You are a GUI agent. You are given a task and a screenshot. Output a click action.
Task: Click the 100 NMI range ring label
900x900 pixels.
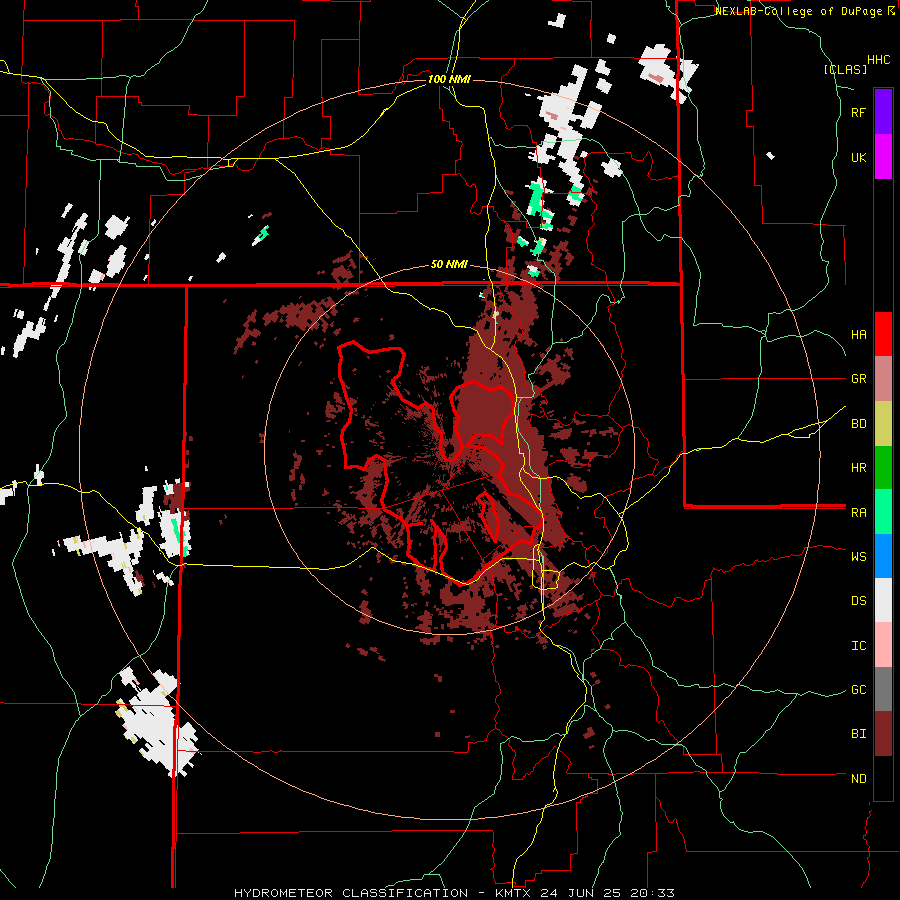(x=449, y=79)
